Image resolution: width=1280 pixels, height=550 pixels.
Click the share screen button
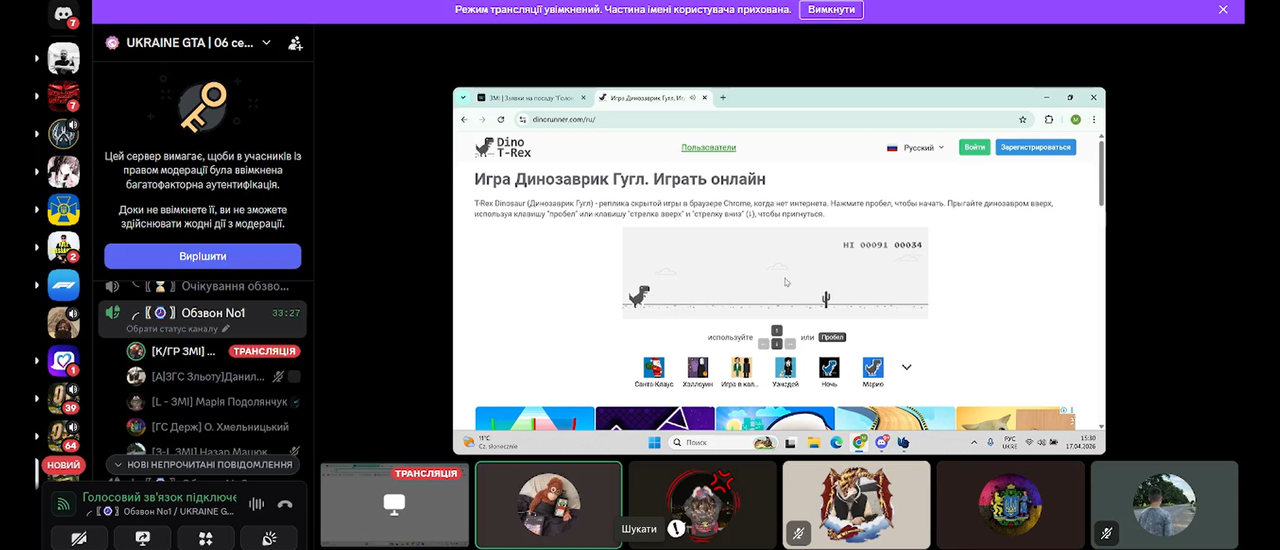141,538
